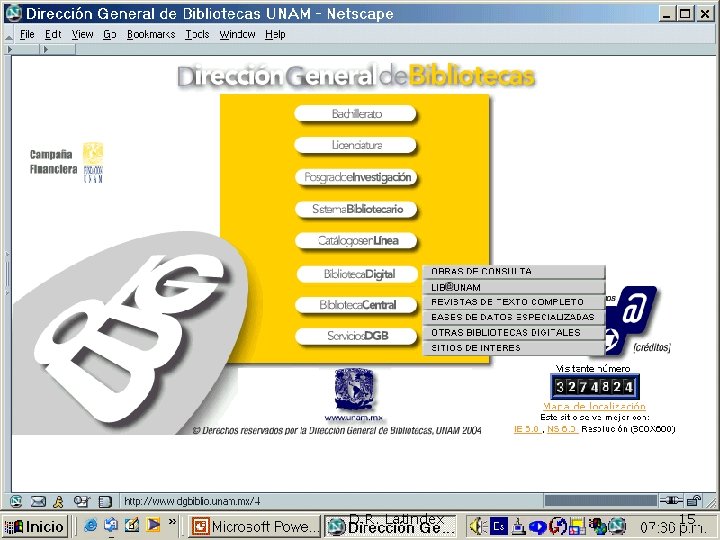This screenshot has height=540, width=720.
Task: Open the Go menu
Action: point(109,34)
